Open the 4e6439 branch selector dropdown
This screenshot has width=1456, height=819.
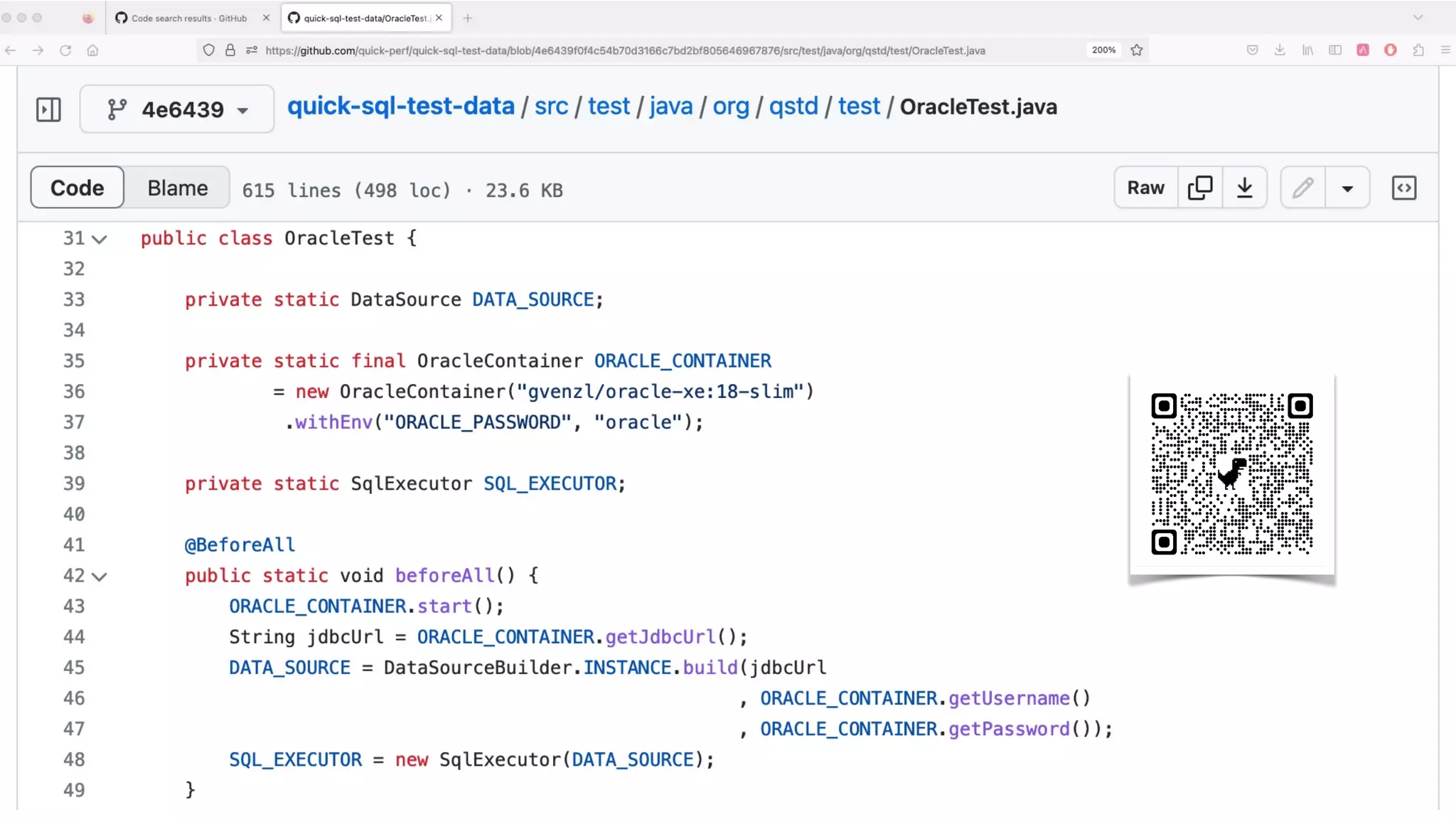point(177,109)
